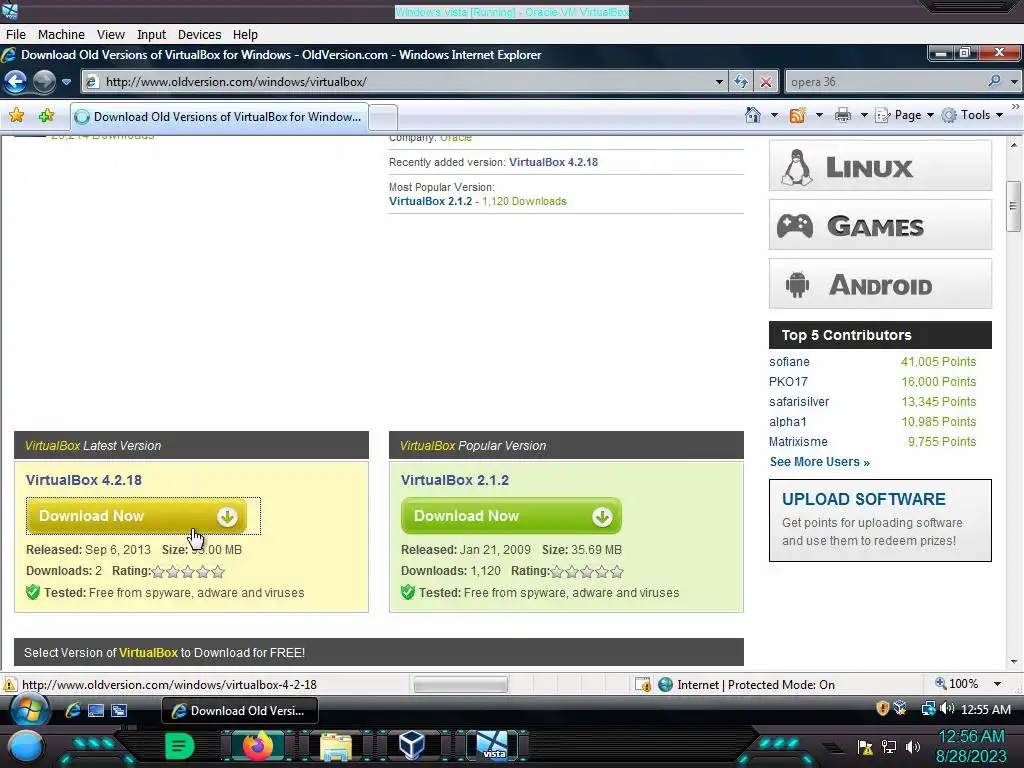Open VirtualBox Devices menu
Viewport: 1024px width, 768px height.
coord(199,35)
